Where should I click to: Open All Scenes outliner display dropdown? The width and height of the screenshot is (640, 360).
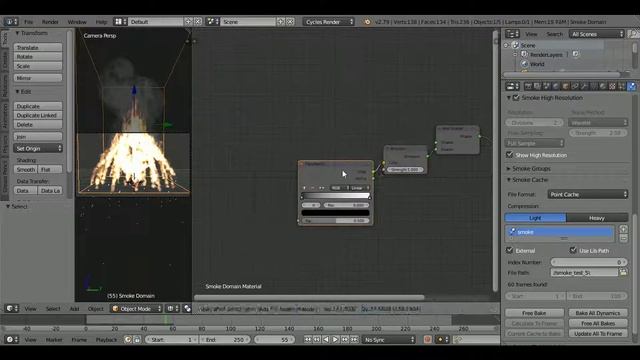point(597,34)
